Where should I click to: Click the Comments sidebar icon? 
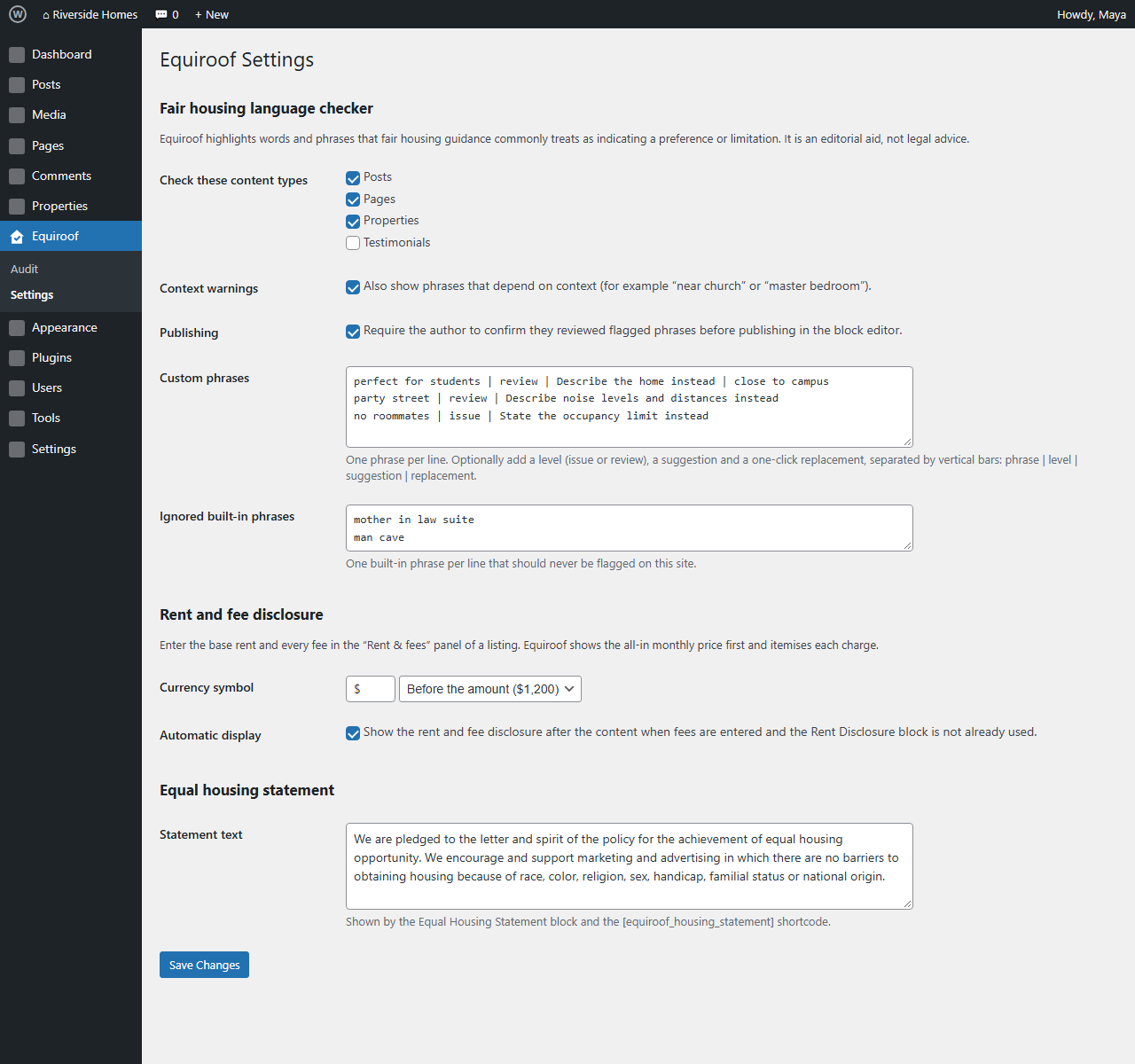[17, 176]
